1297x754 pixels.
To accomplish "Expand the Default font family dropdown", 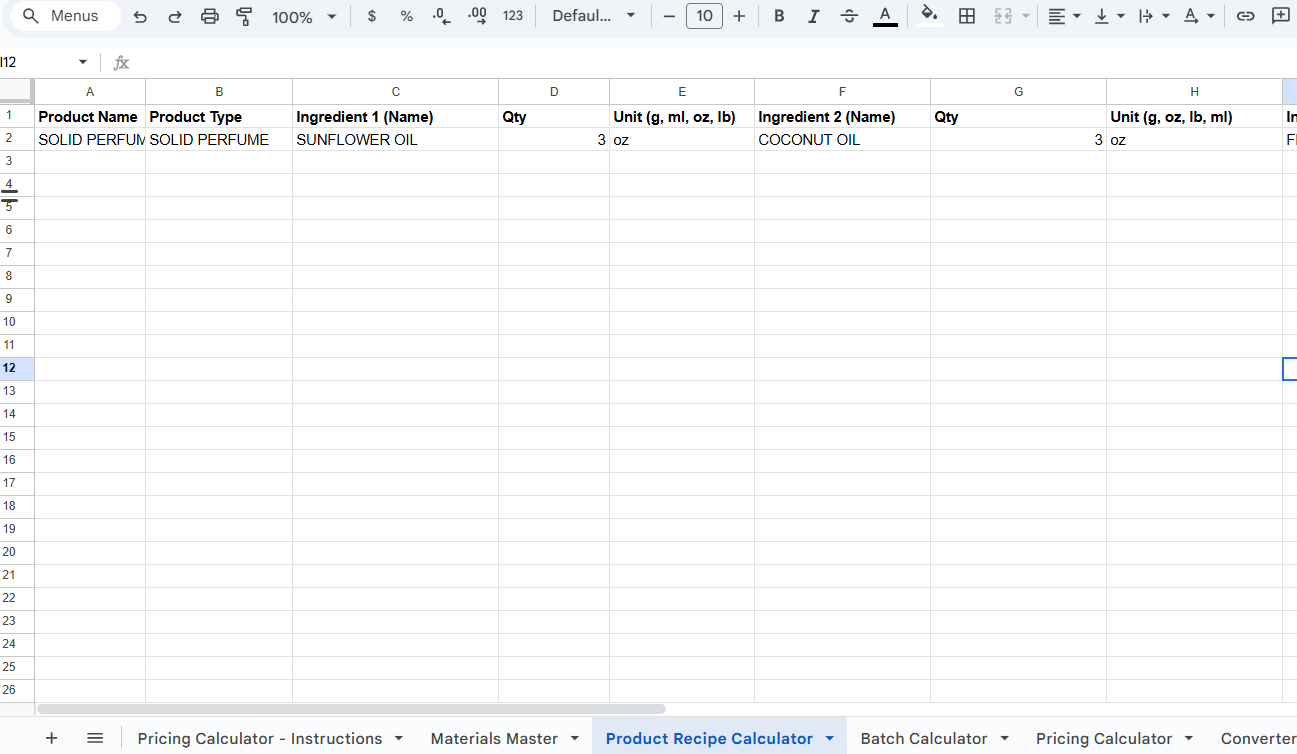I will [594, 16].
